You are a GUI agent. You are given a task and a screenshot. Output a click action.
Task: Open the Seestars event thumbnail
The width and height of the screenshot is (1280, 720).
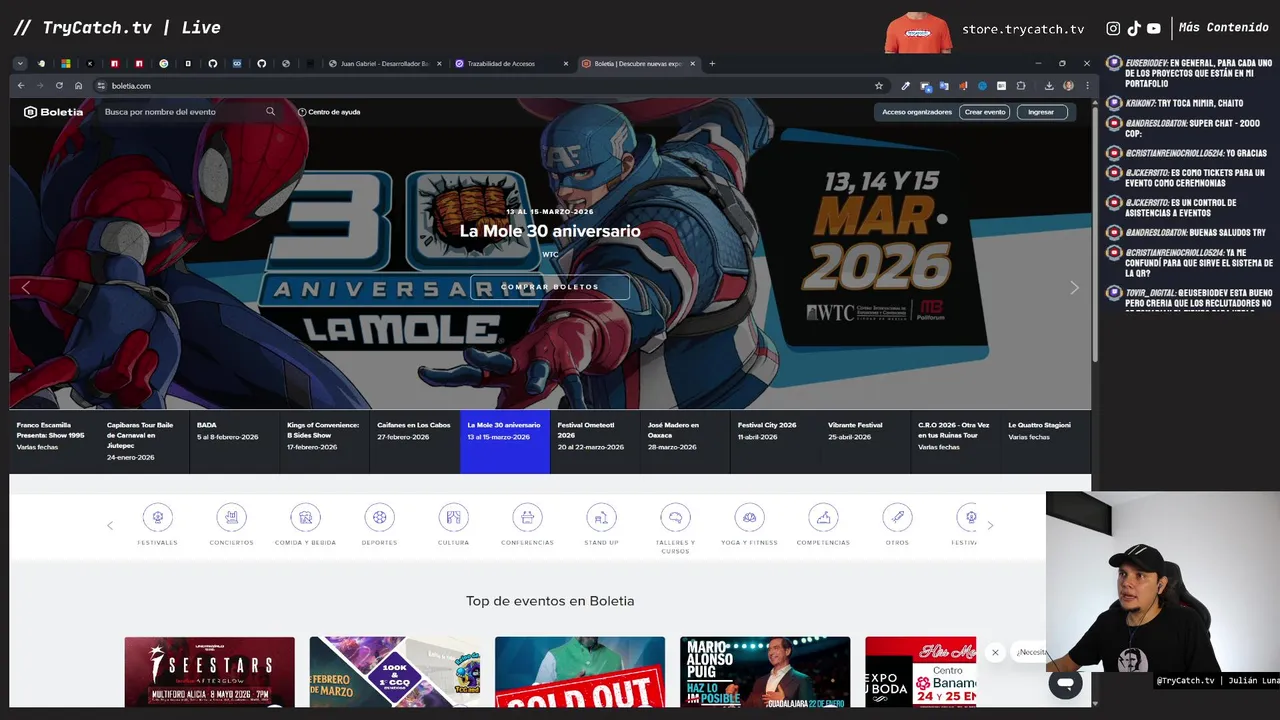[210, 672]
